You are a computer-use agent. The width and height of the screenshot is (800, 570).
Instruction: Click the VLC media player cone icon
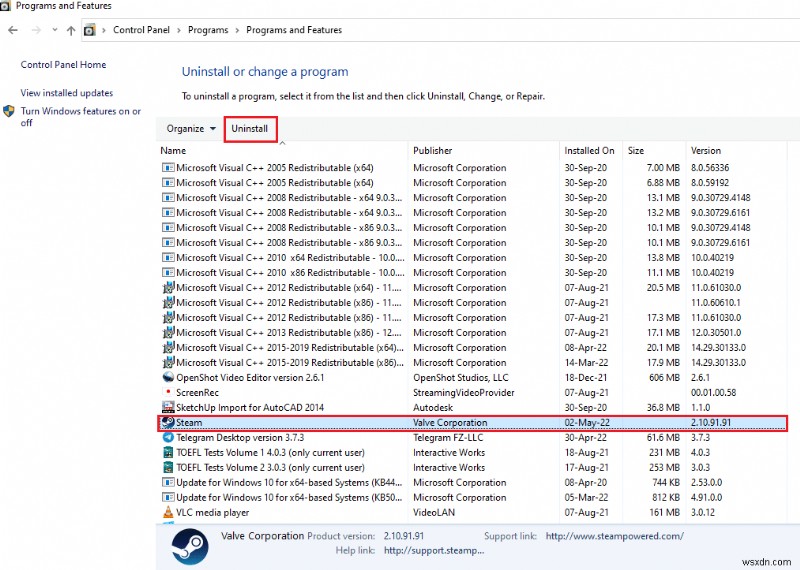pyautogui.click(x=168, y=512)
